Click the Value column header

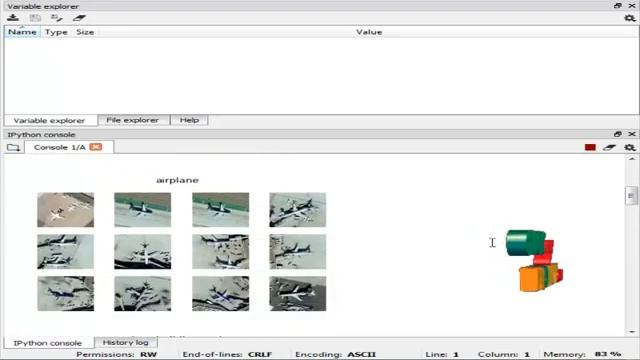(369, 32)
